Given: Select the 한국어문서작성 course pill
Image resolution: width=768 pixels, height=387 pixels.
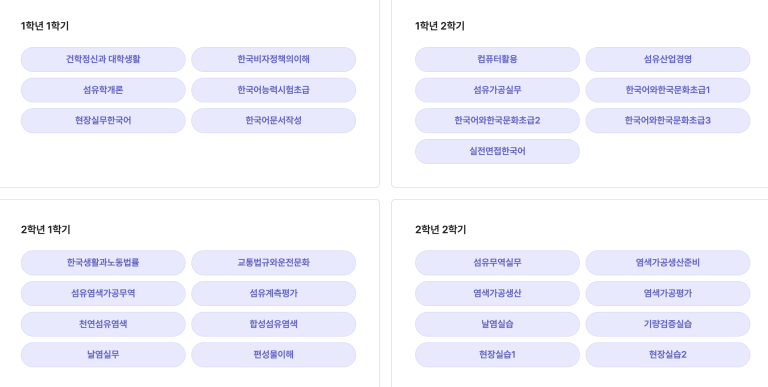Looking at the screenshot, I should pyautogui.click(x=274, y=121).
